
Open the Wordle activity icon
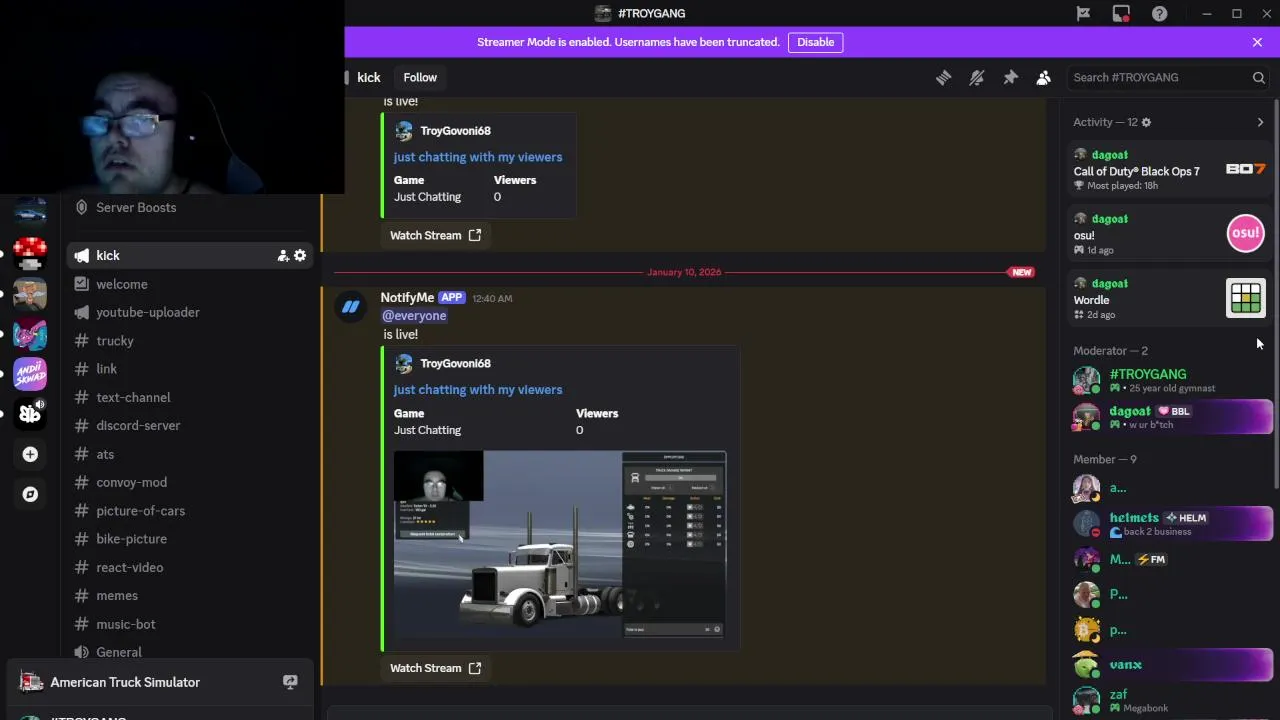pyautogui.click(x=1246, y=298)
